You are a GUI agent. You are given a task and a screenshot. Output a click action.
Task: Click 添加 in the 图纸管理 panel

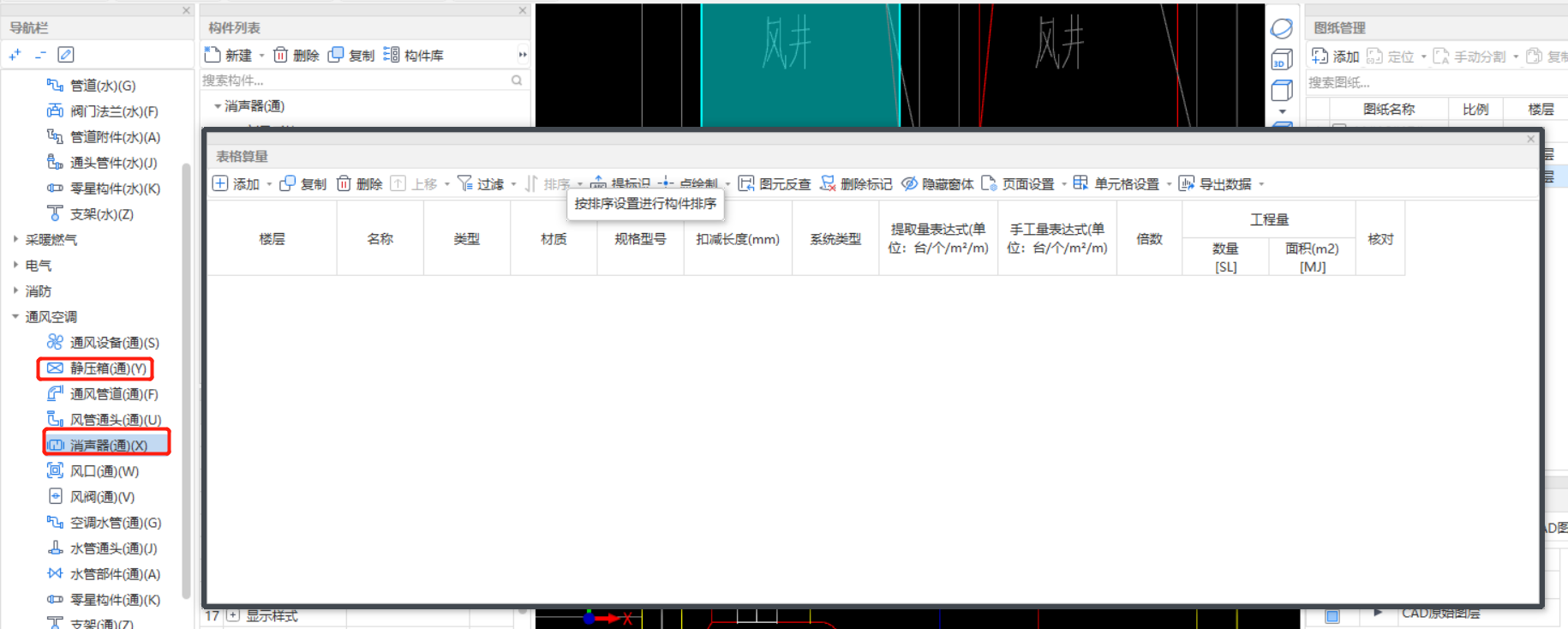(1336, 57)
